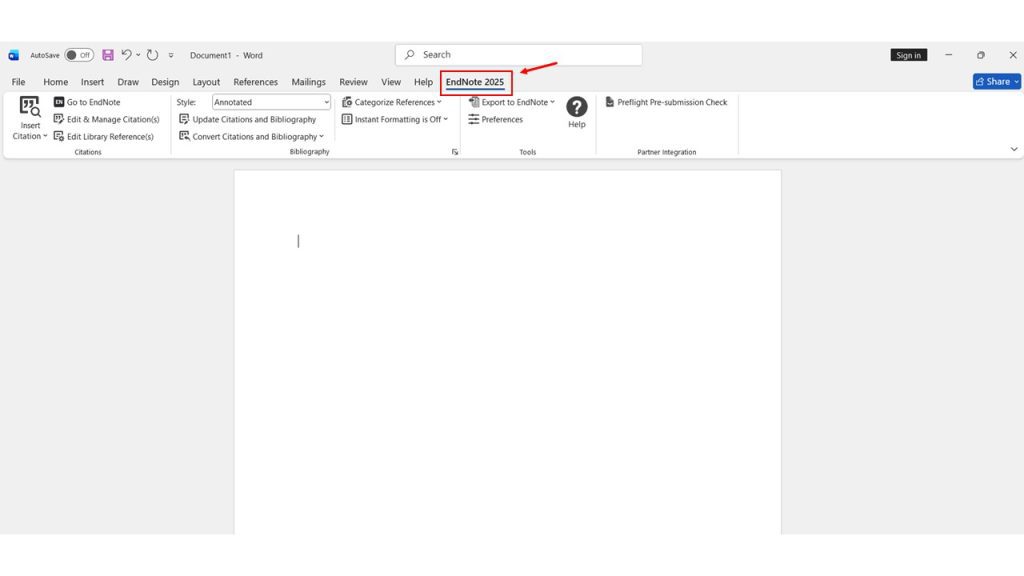Open the Style dropdown showing Annotated
This screenshot has width=1024, height=576.
coord(268,101)
